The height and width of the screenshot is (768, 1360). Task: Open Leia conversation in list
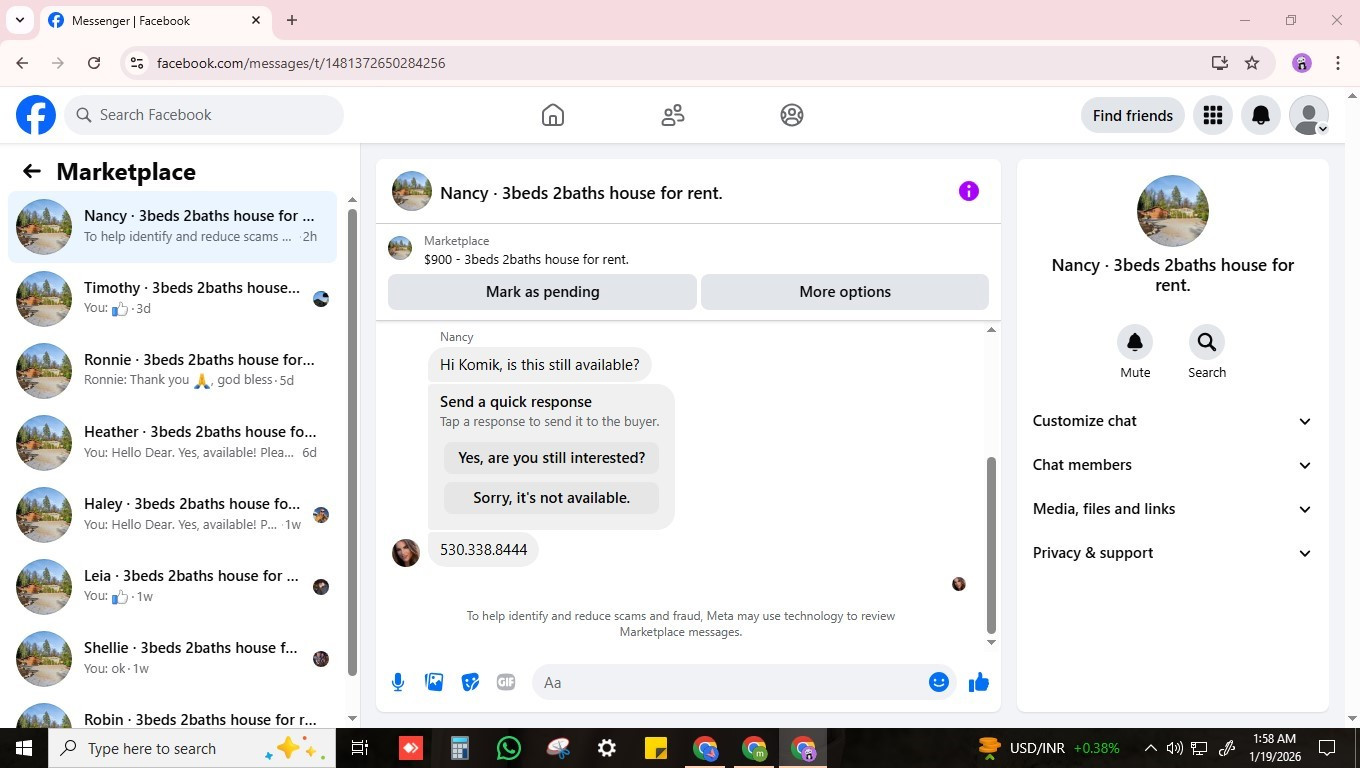(x=172, y=587)
